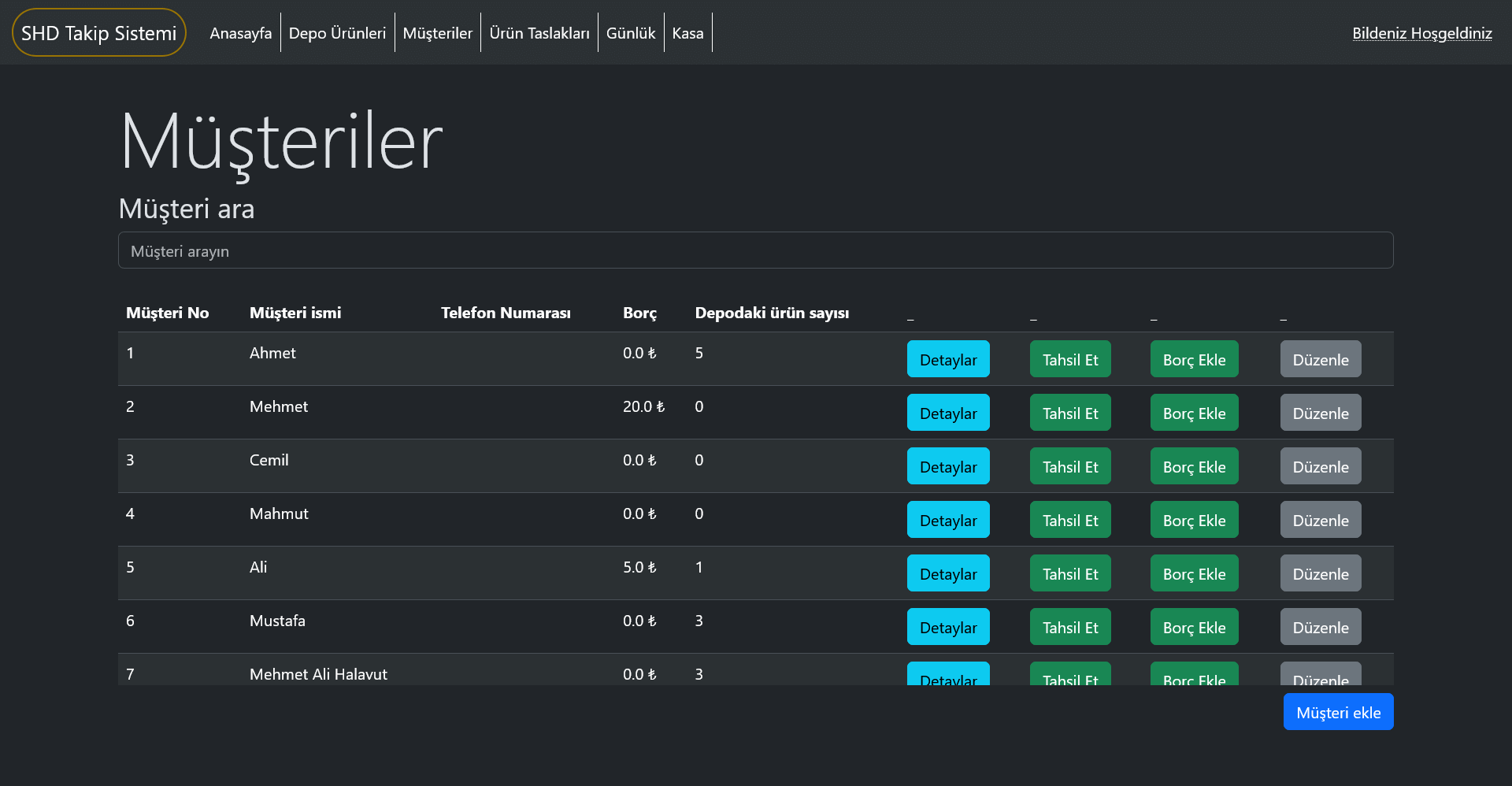
Task: Click the SHD Takip Sistemi logo
Action: click(x=99, y=33)
